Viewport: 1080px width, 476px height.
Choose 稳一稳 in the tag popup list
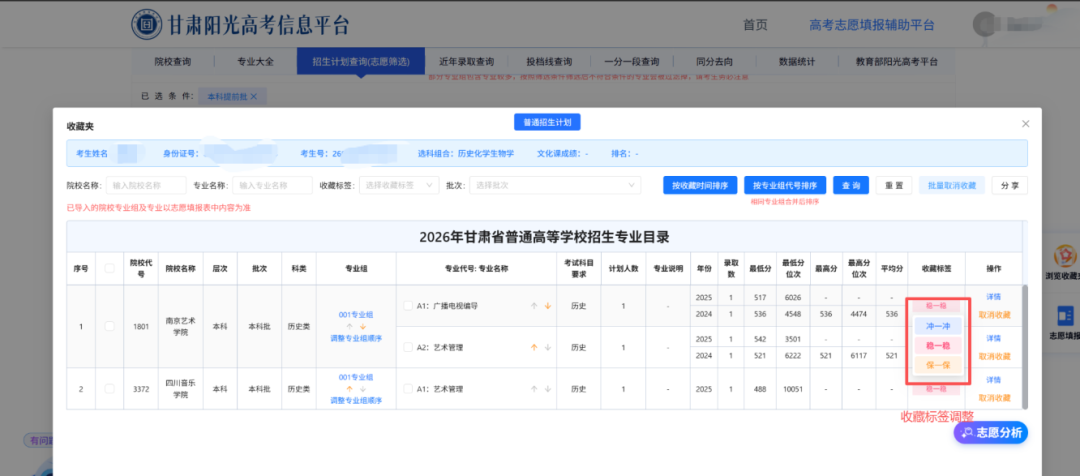coord(937,346)
